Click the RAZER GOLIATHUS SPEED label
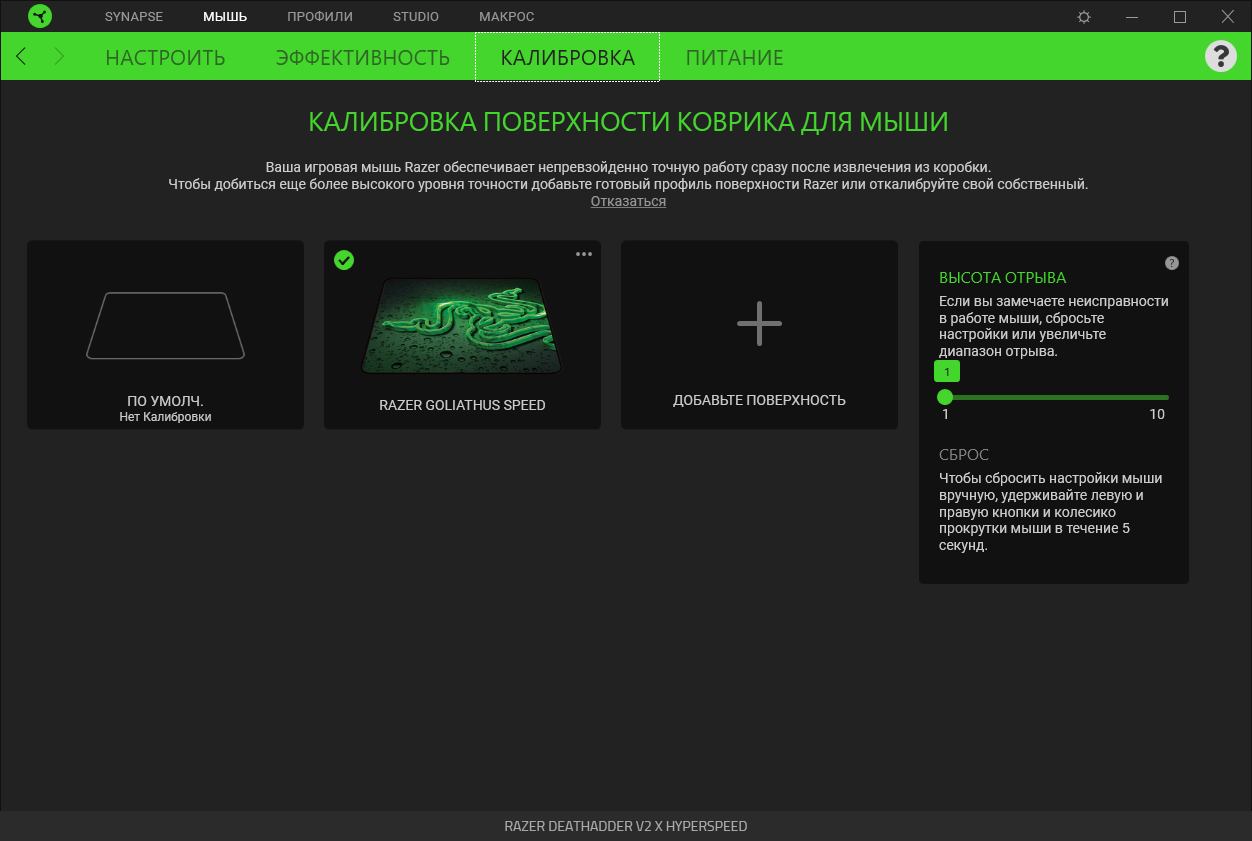Viewport: 1252px width, 841px height. pos(462,405)
